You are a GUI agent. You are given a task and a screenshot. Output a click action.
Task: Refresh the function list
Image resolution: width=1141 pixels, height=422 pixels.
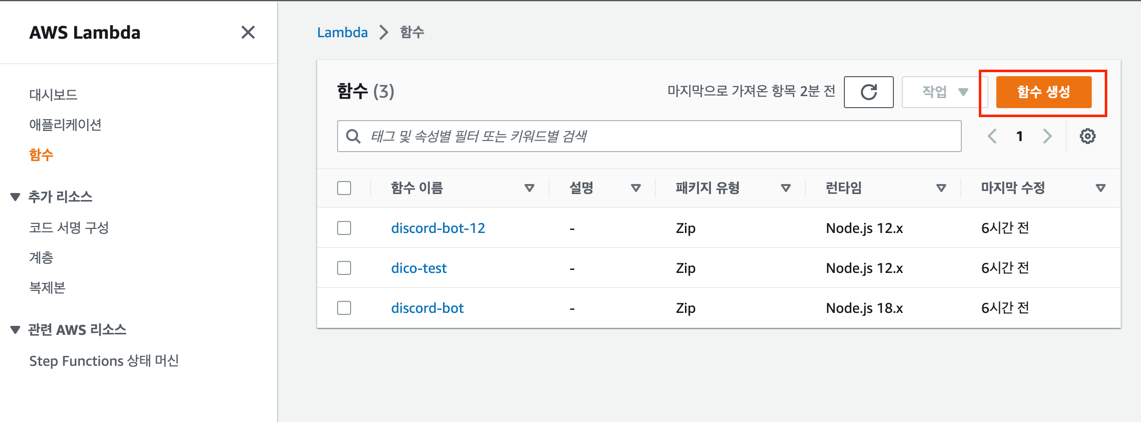(x=868, y=92)
